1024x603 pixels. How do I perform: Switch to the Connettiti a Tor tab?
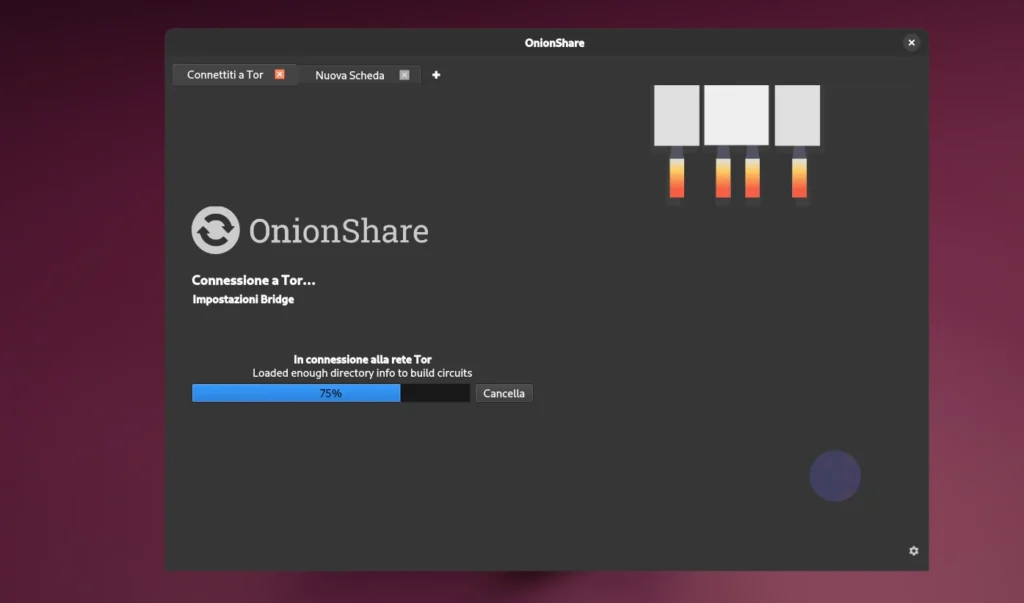tap(225, 74)
